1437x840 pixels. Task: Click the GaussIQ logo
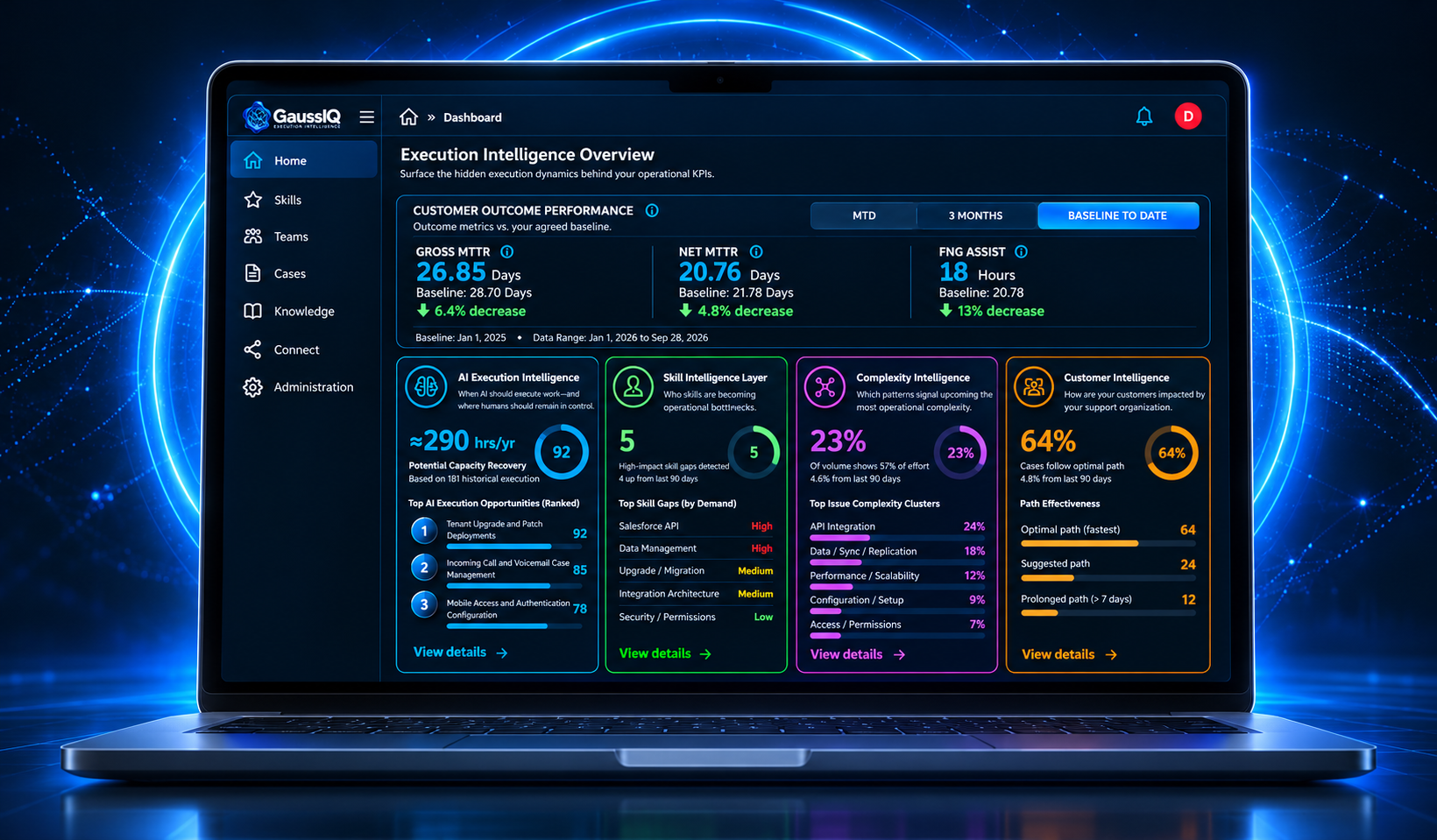click(x=293, y=116)
